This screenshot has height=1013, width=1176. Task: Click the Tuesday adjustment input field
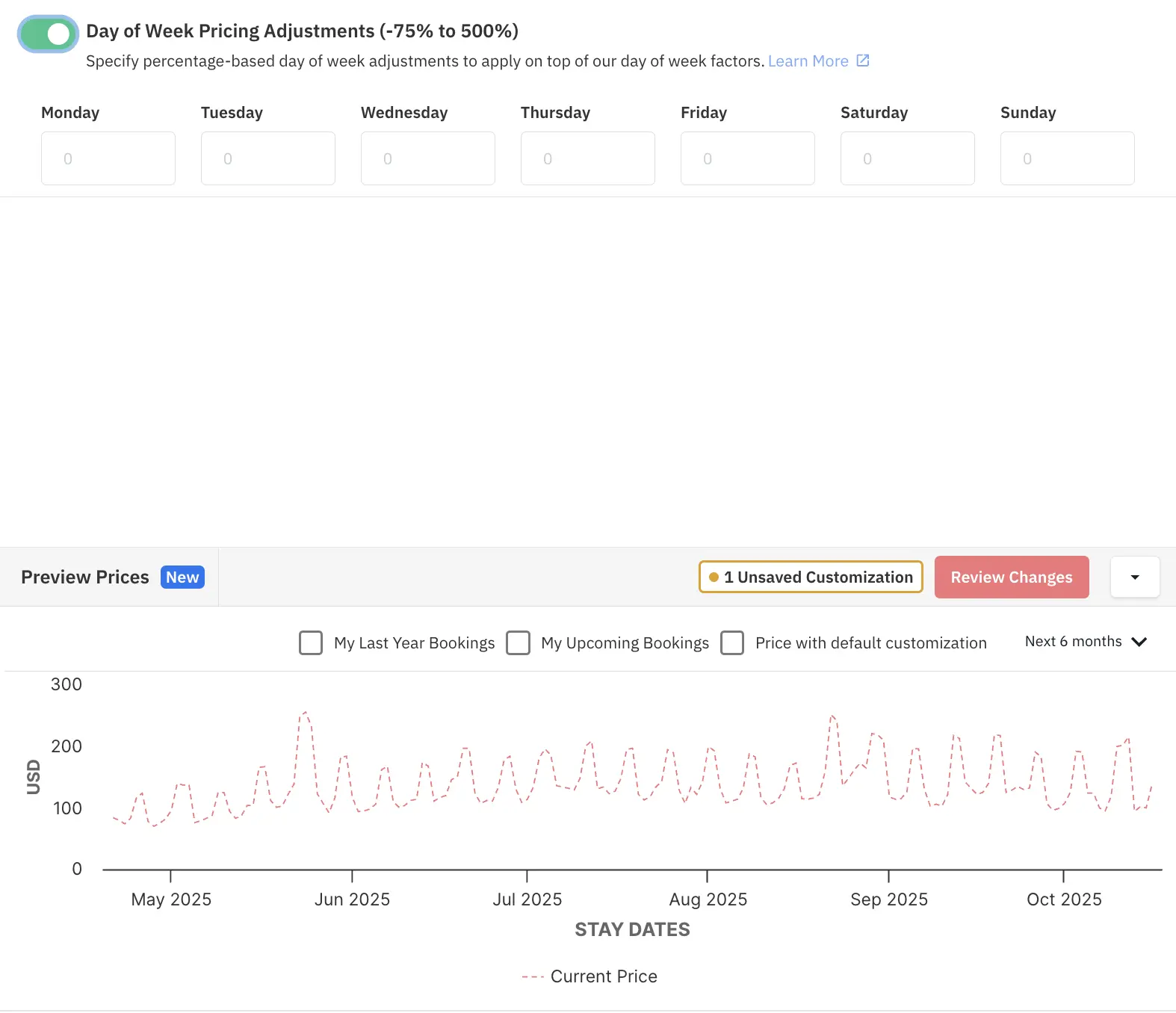pyautogui.click(x=268, y=158)
